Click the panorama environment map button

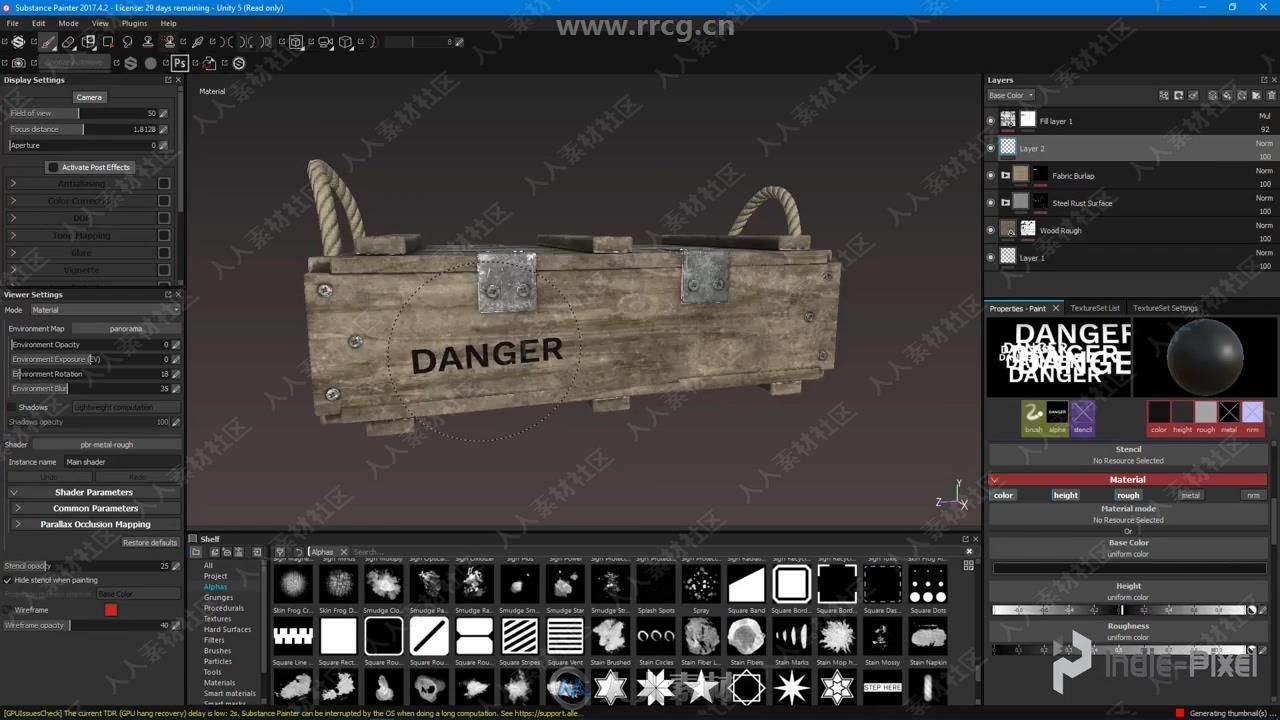click(x=126, y=328)
